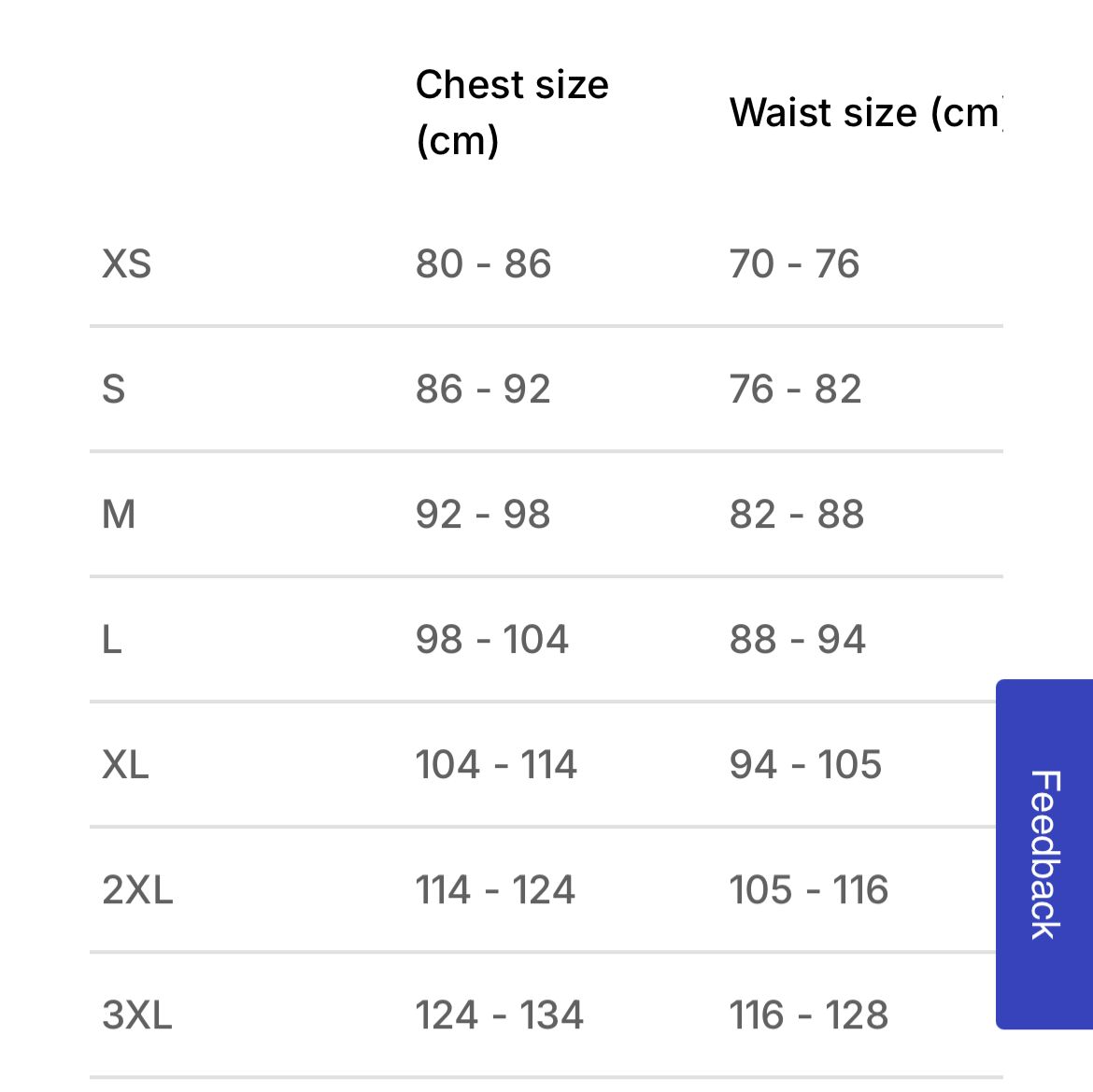Click the blue Feedback button
The width and height of the screenshot is (1093, 1092).
[x=1044, y=854]
